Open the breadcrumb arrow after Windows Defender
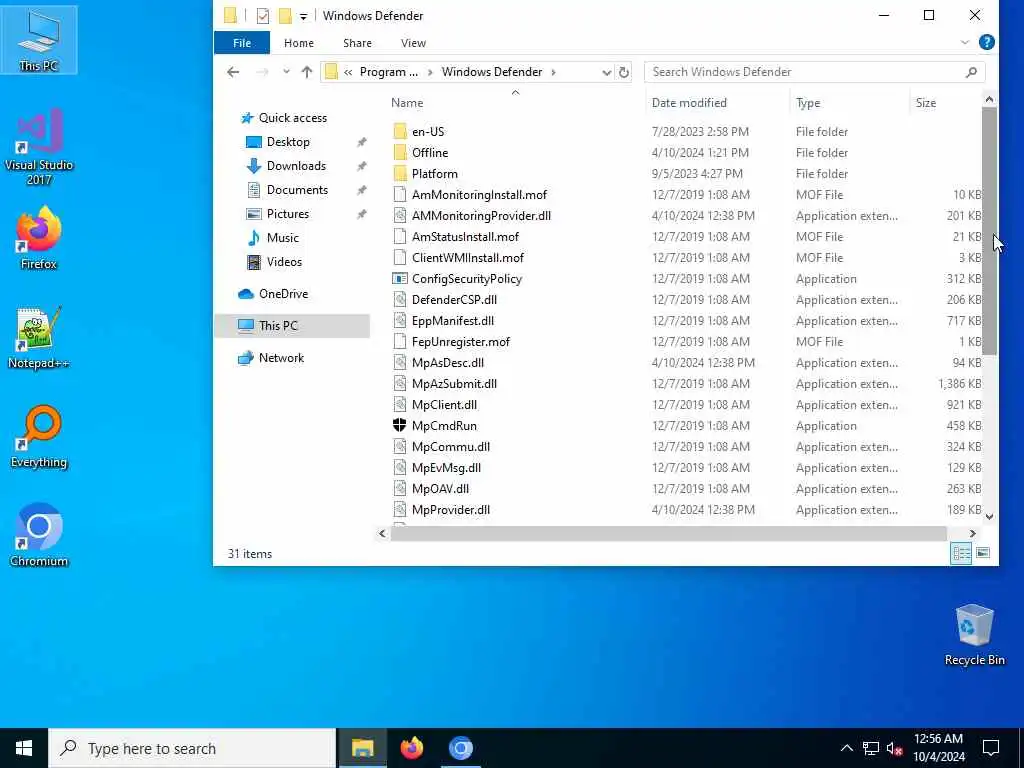This screenshot has height=768, width=1024. (553, 72)
